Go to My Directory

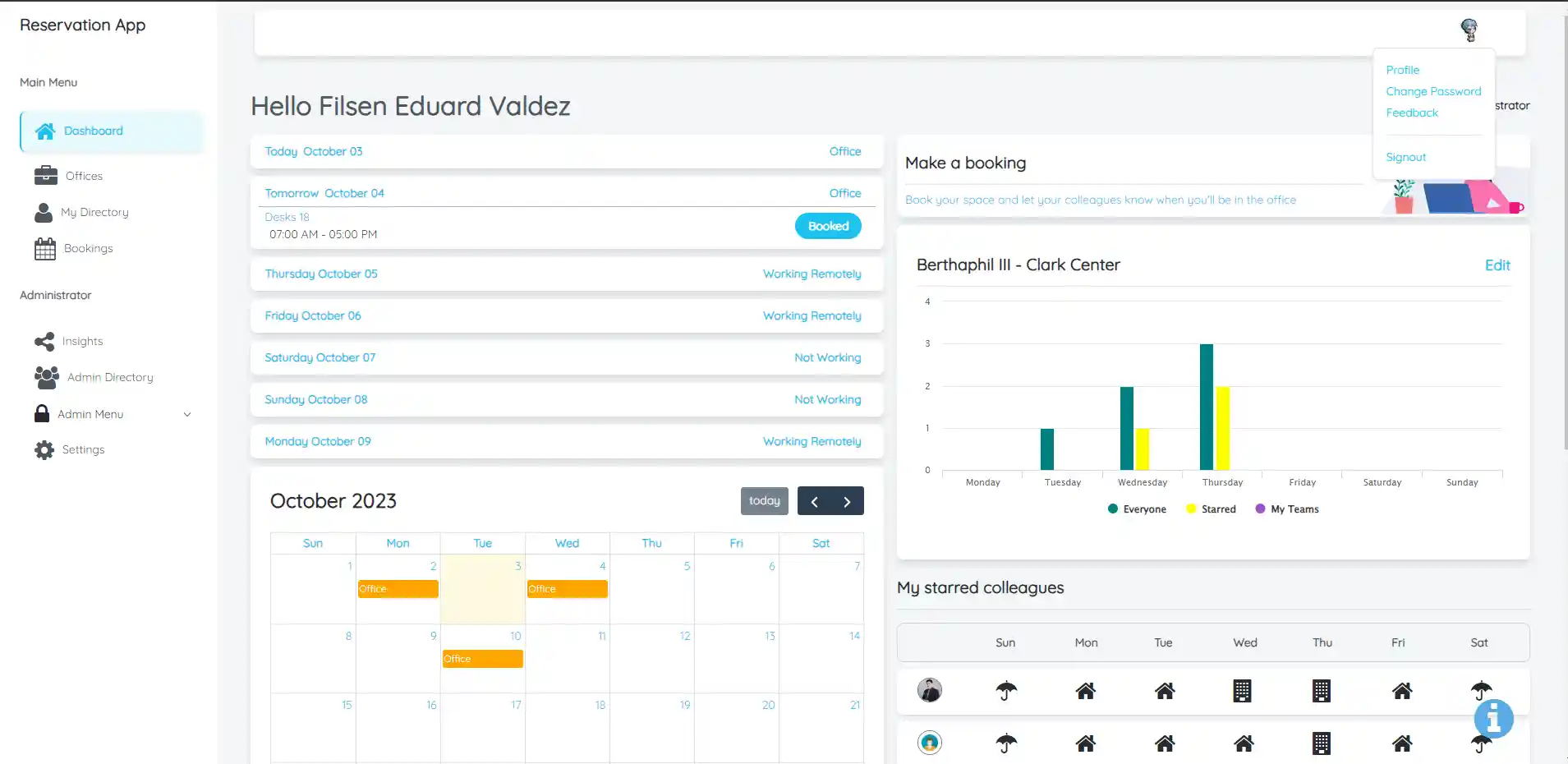[x=94, y=212]
